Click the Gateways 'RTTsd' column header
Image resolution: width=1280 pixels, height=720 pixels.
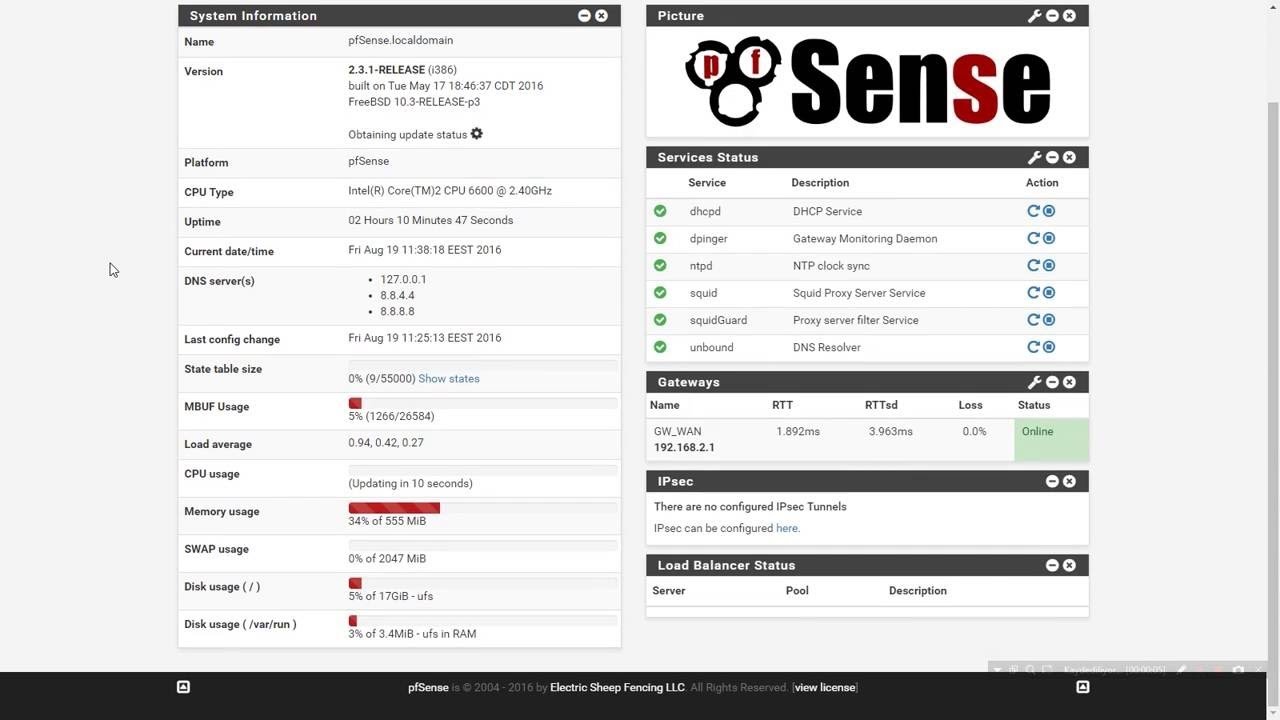coord(881,405)
